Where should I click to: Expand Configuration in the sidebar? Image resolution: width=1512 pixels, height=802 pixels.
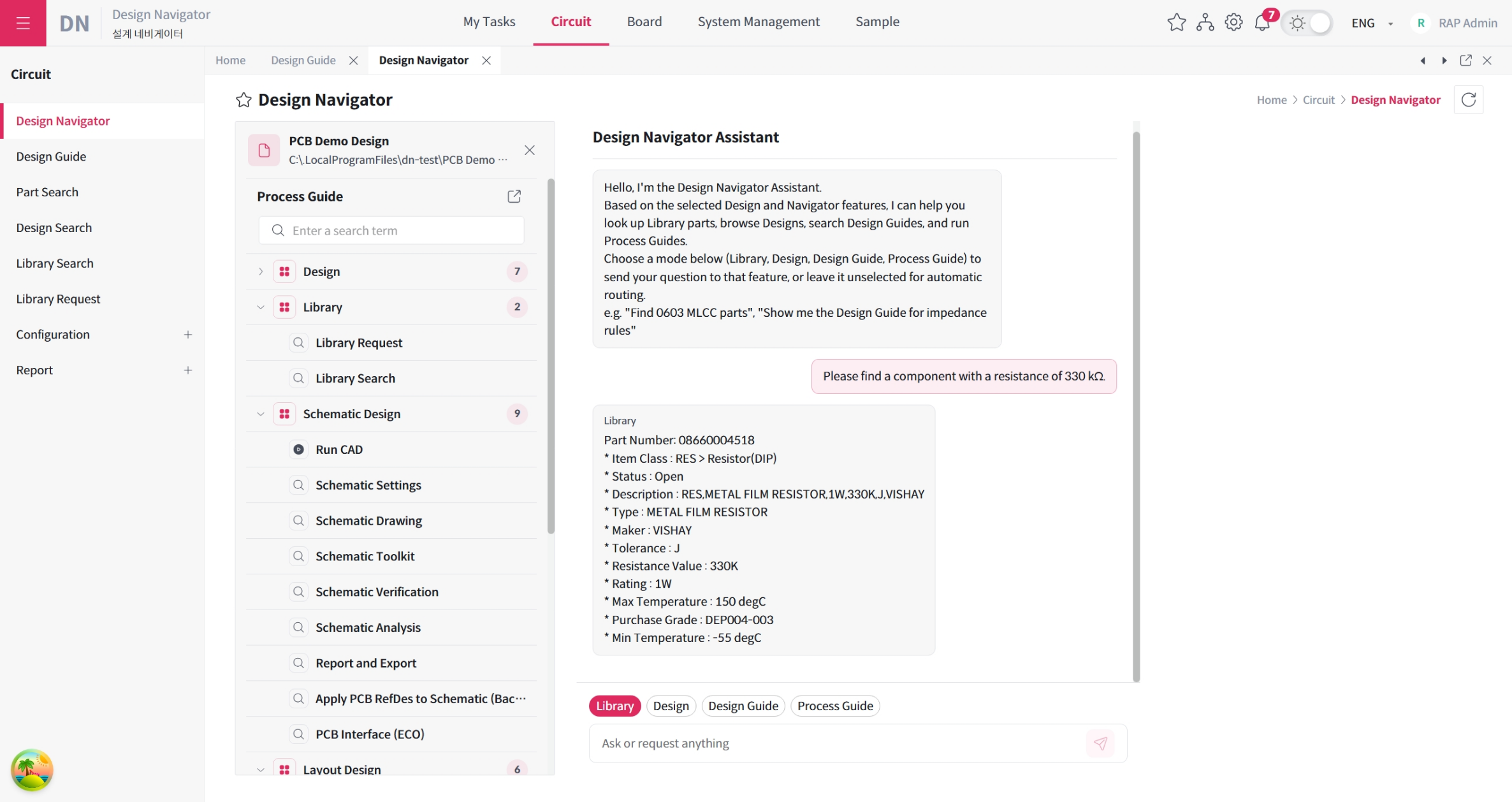[188, 335]
